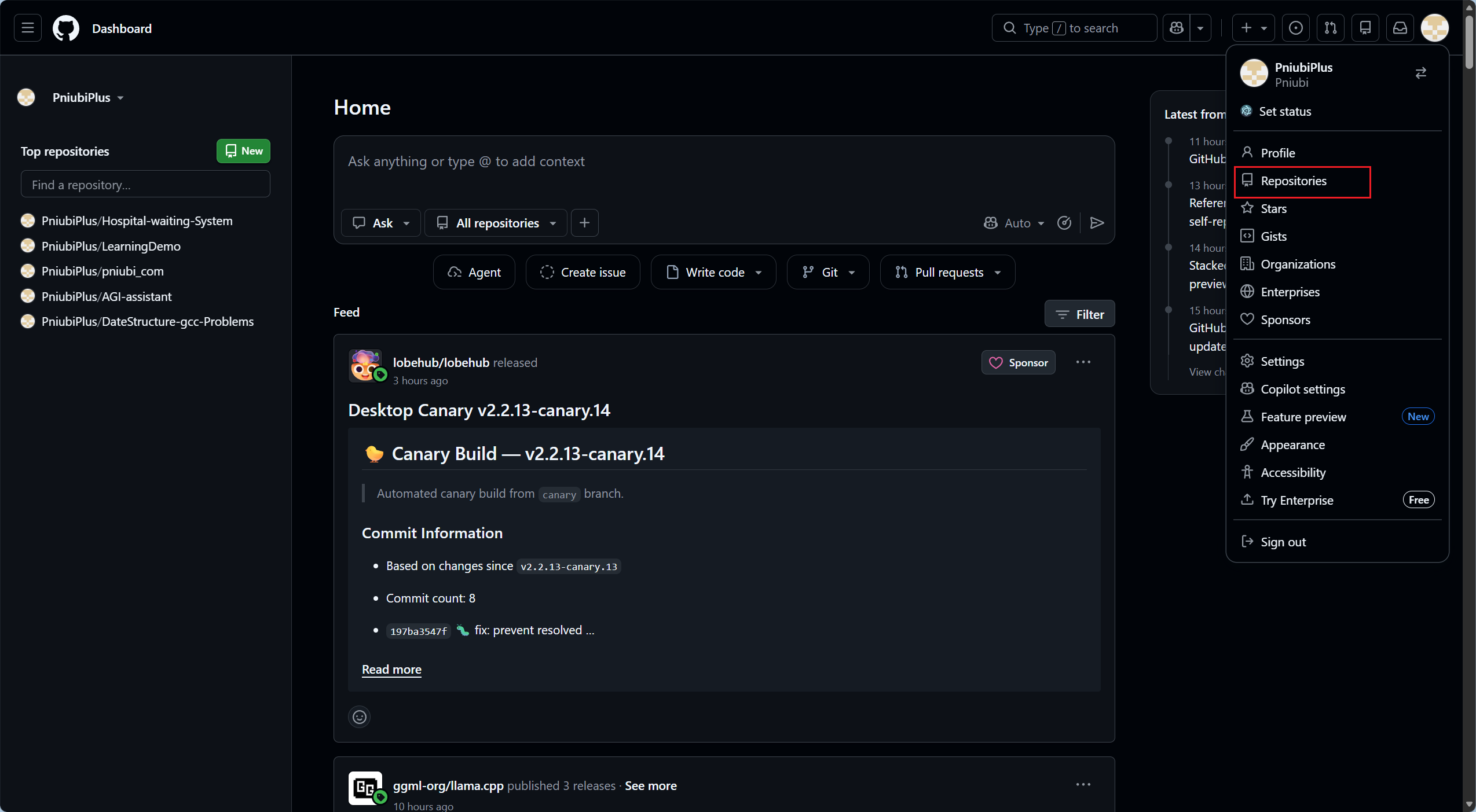The height and width of the screenshot is (812, 1476).
Task: Open PniubiPlus/LearningDemo repository
Action: [111, 246]
